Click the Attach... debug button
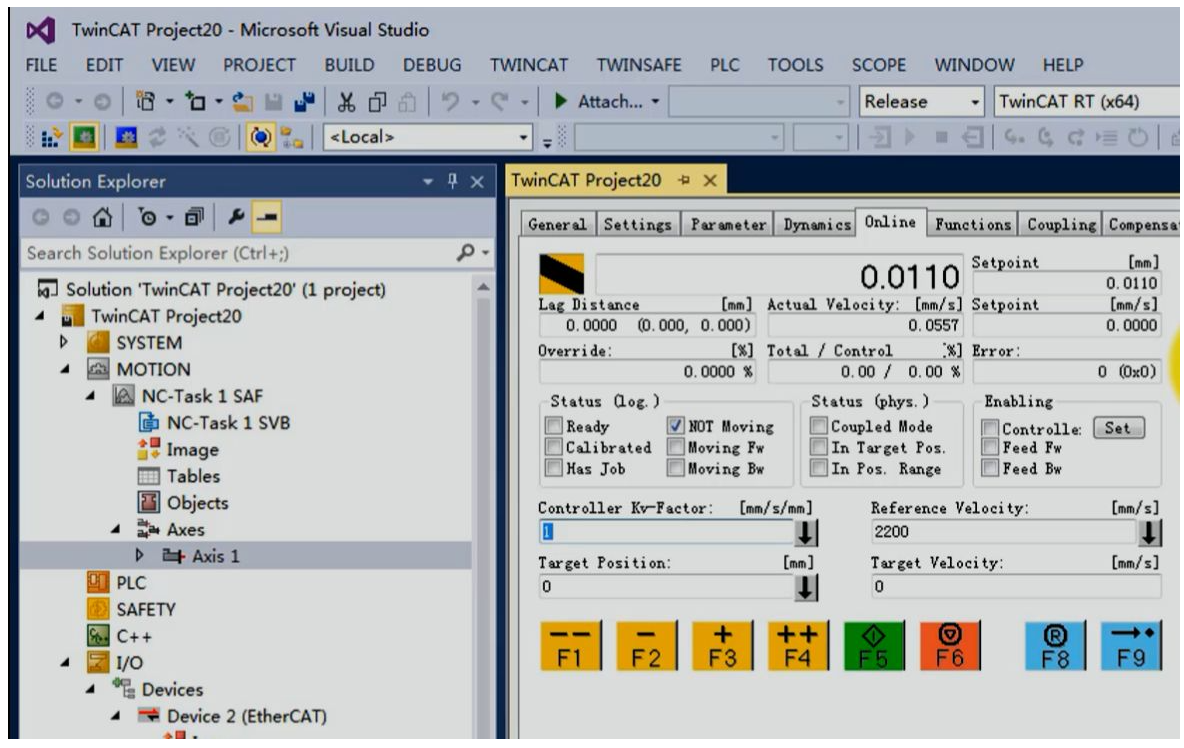 (606, 101)
